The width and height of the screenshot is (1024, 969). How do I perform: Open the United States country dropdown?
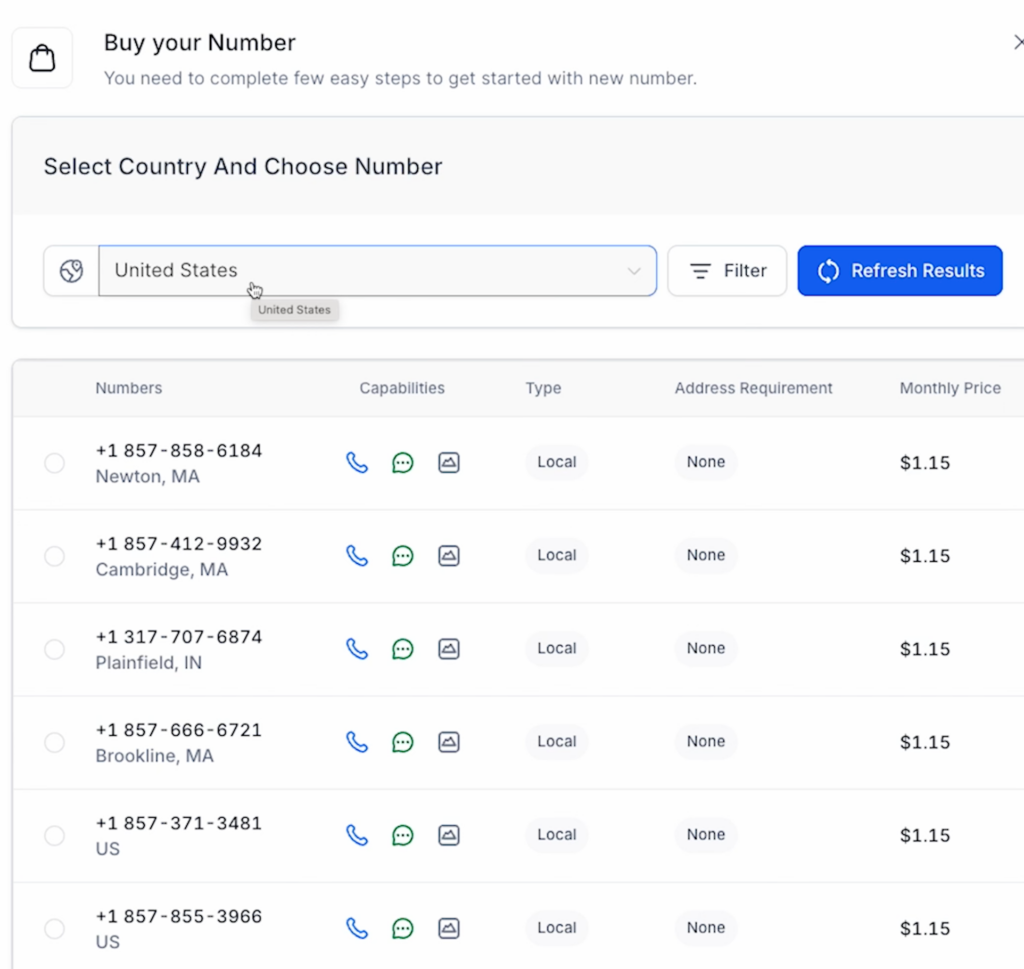pos(377,270)
